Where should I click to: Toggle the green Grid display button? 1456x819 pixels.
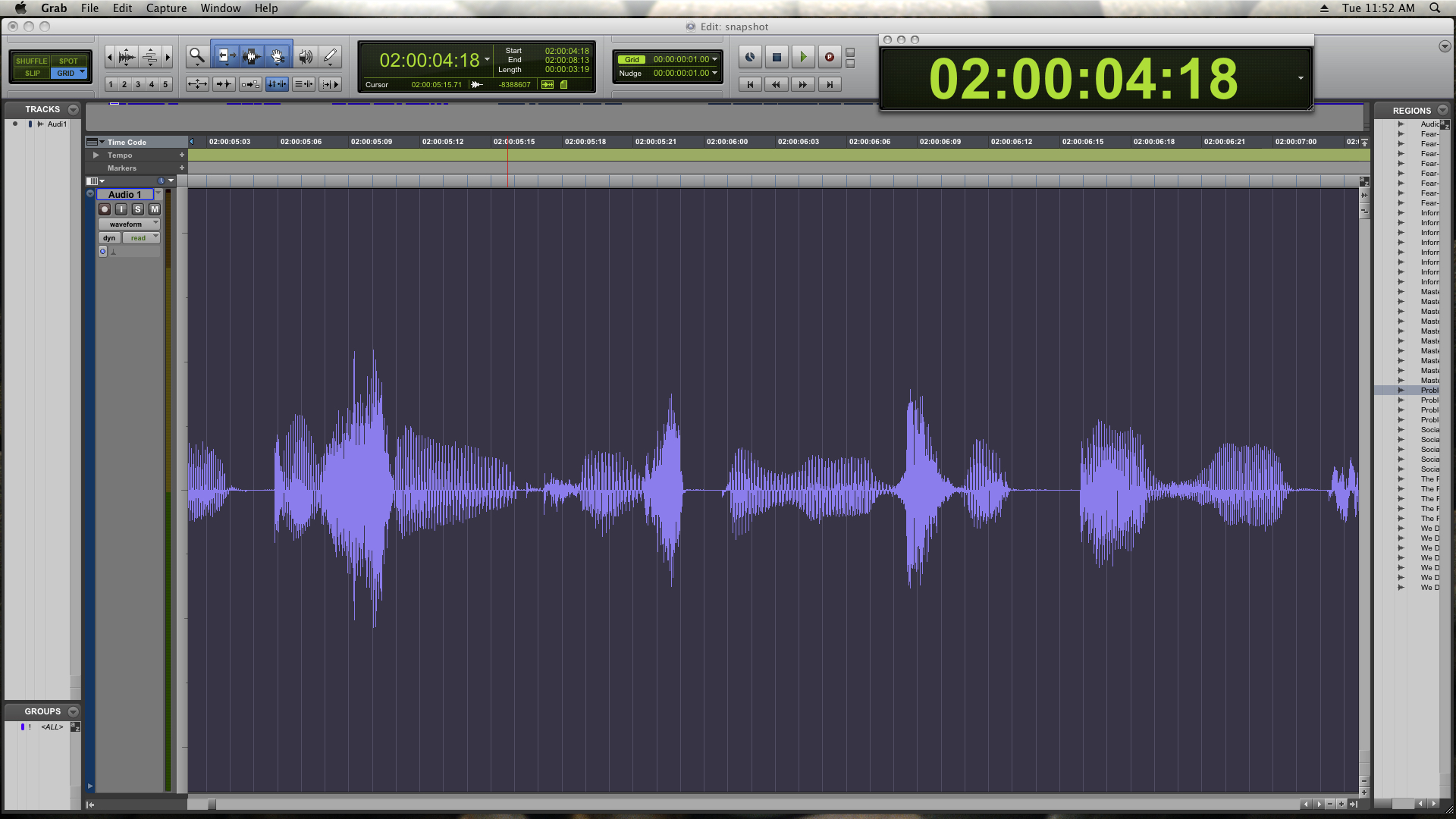632,60
